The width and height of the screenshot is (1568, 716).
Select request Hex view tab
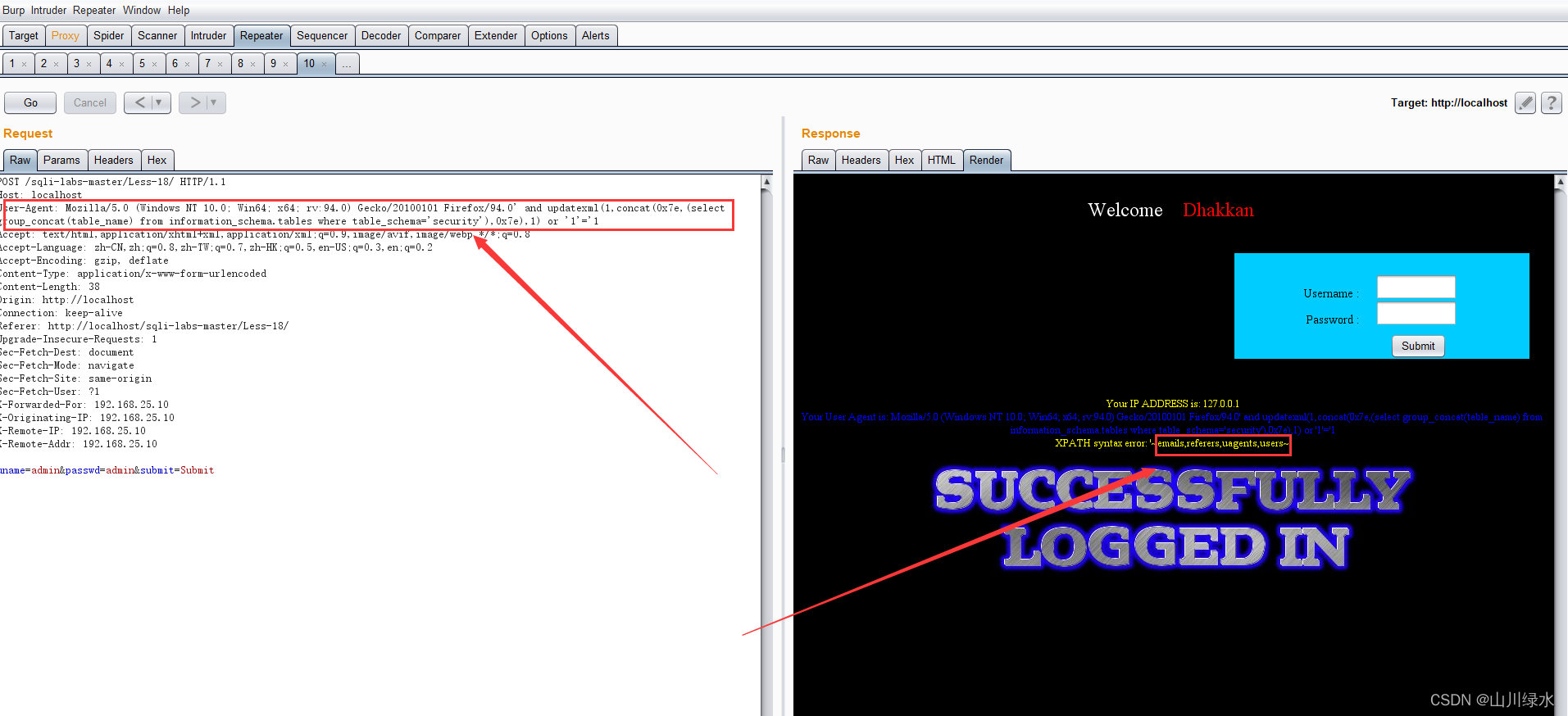pos(157,160)
